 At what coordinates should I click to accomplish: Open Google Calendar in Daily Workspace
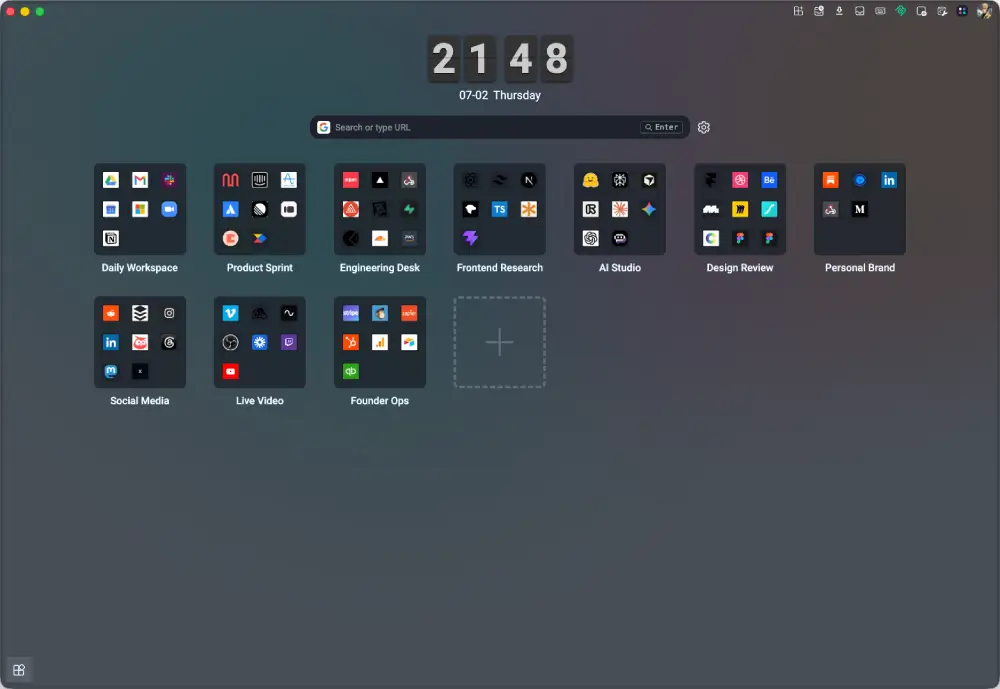(111, 209)
